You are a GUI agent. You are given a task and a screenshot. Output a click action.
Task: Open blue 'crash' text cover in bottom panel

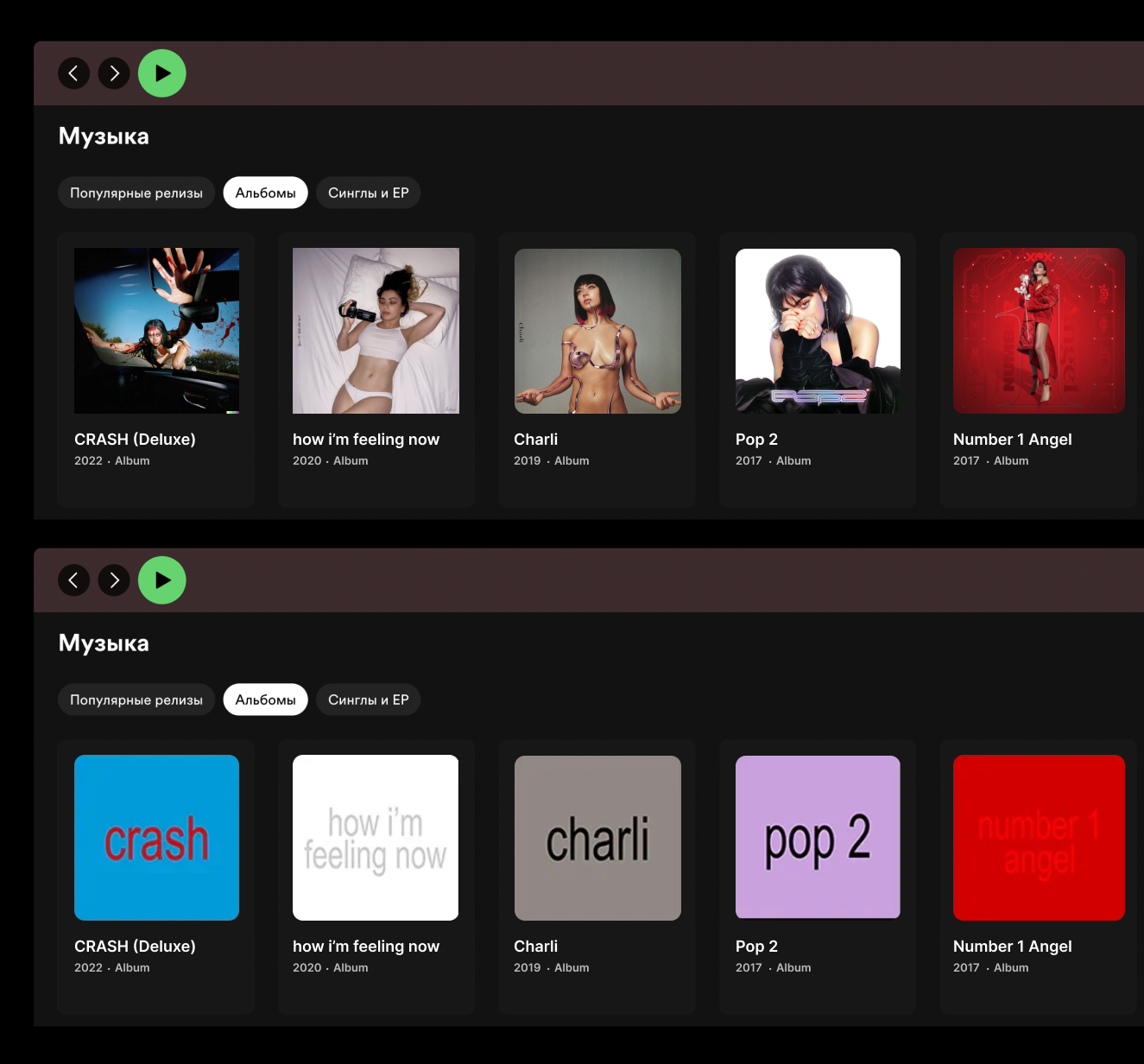click(x=156, y=838)
